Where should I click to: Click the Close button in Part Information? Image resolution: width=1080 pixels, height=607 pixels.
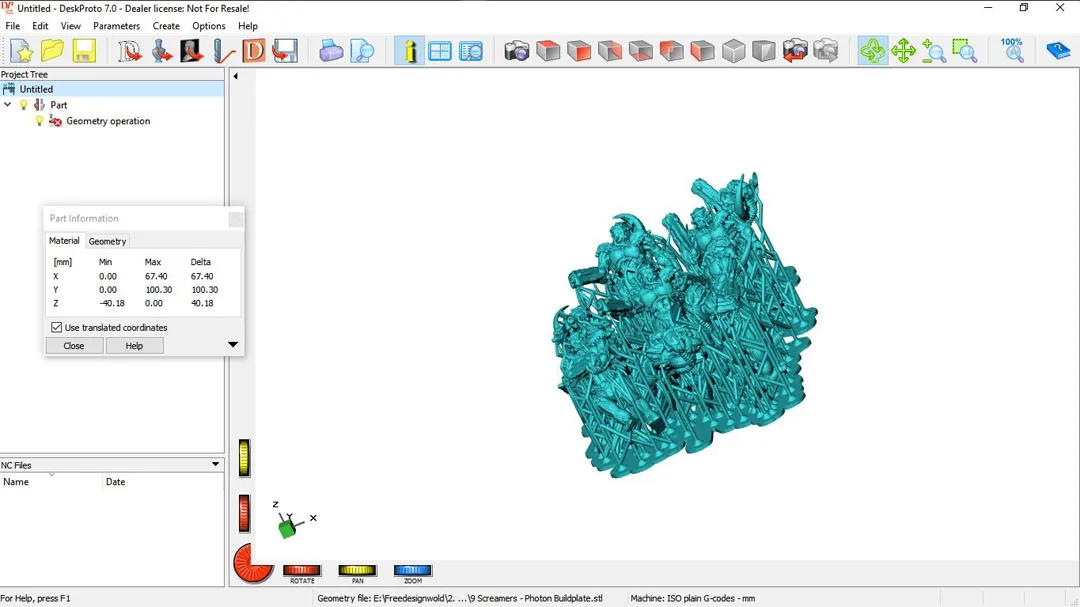point(74,346)
